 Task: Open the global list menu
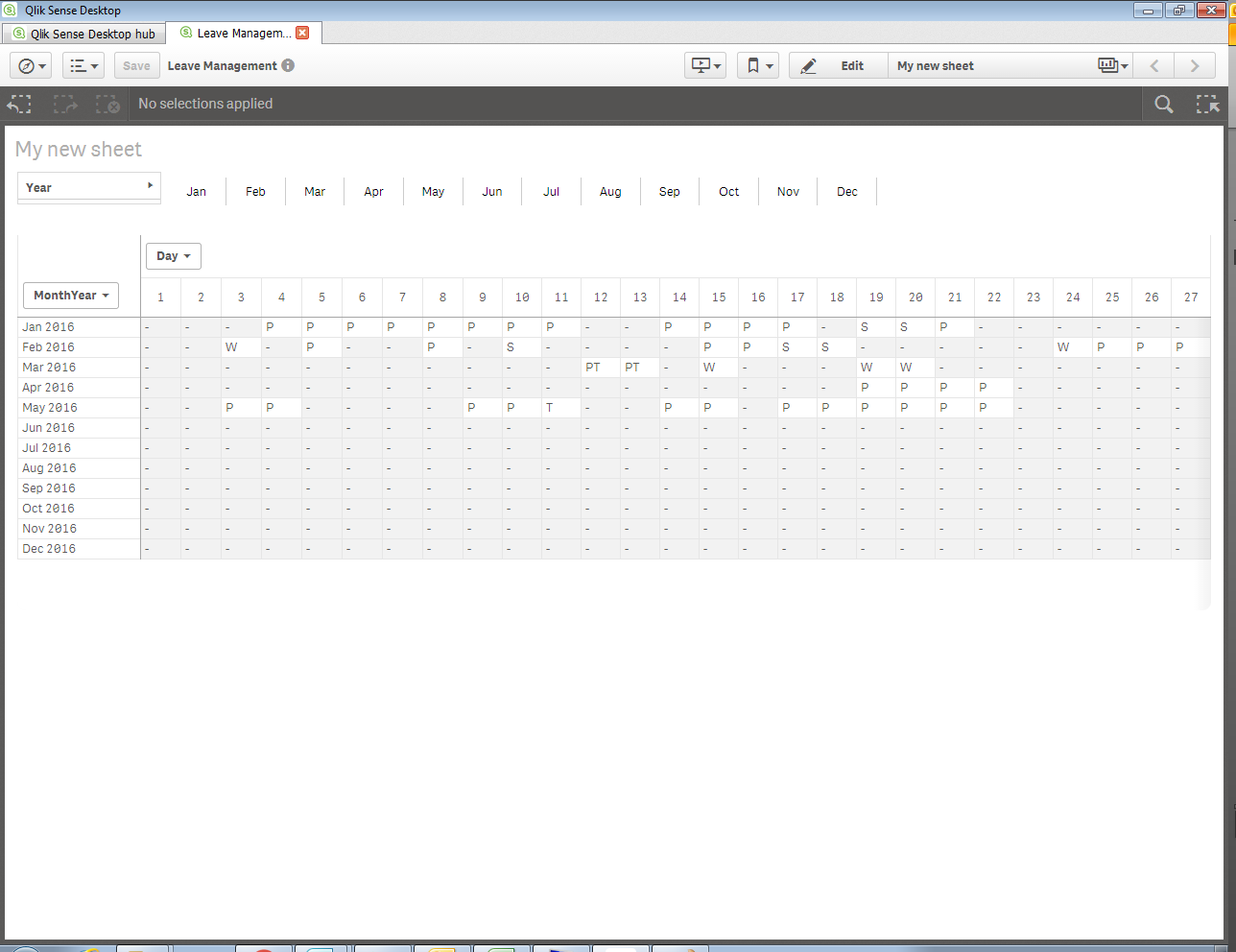tap(83, 65)
